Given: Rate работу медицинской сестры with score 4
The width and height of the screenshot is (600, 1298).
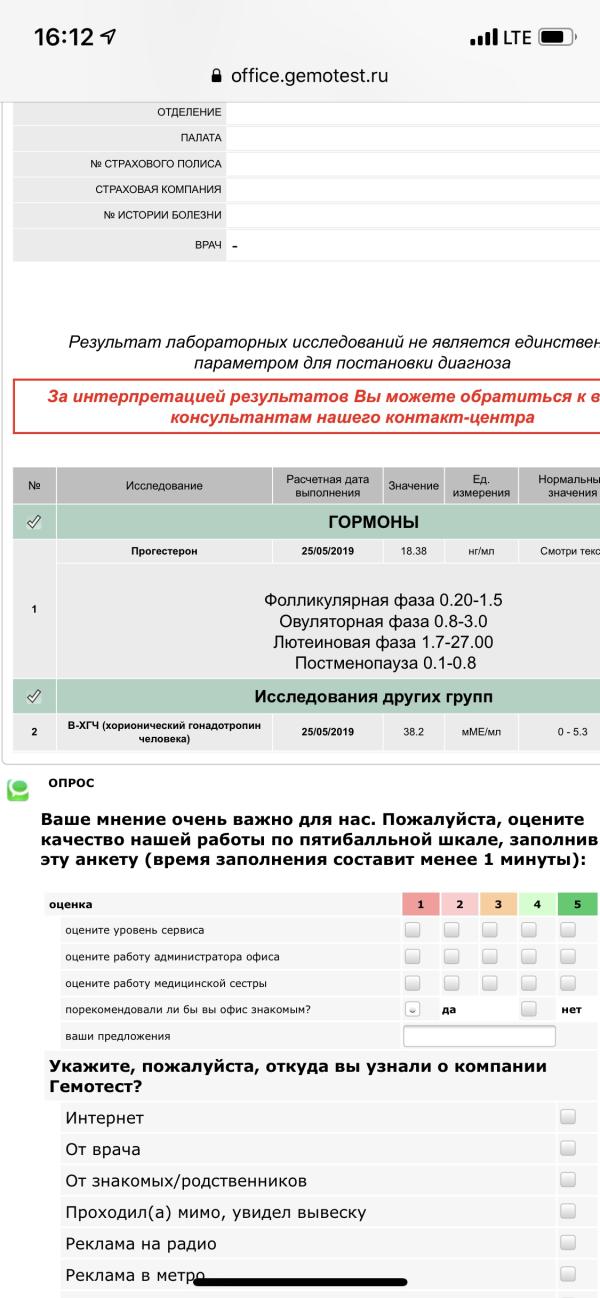Looking at the screenshot, I should (x=529, y=982).
